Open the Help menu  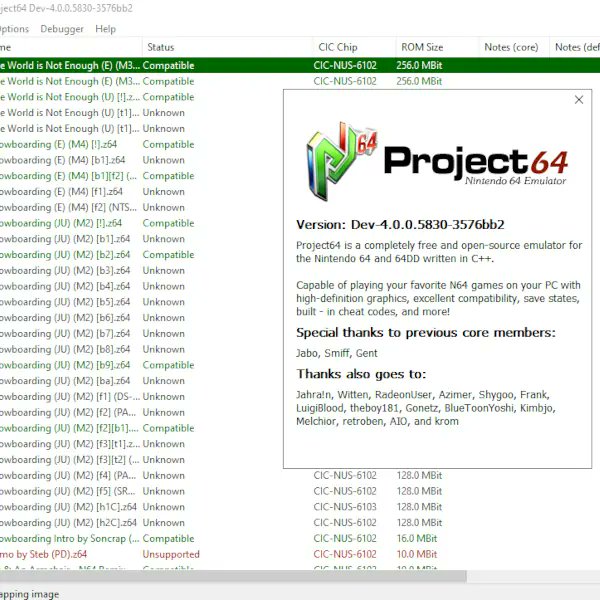click(106, 29)
